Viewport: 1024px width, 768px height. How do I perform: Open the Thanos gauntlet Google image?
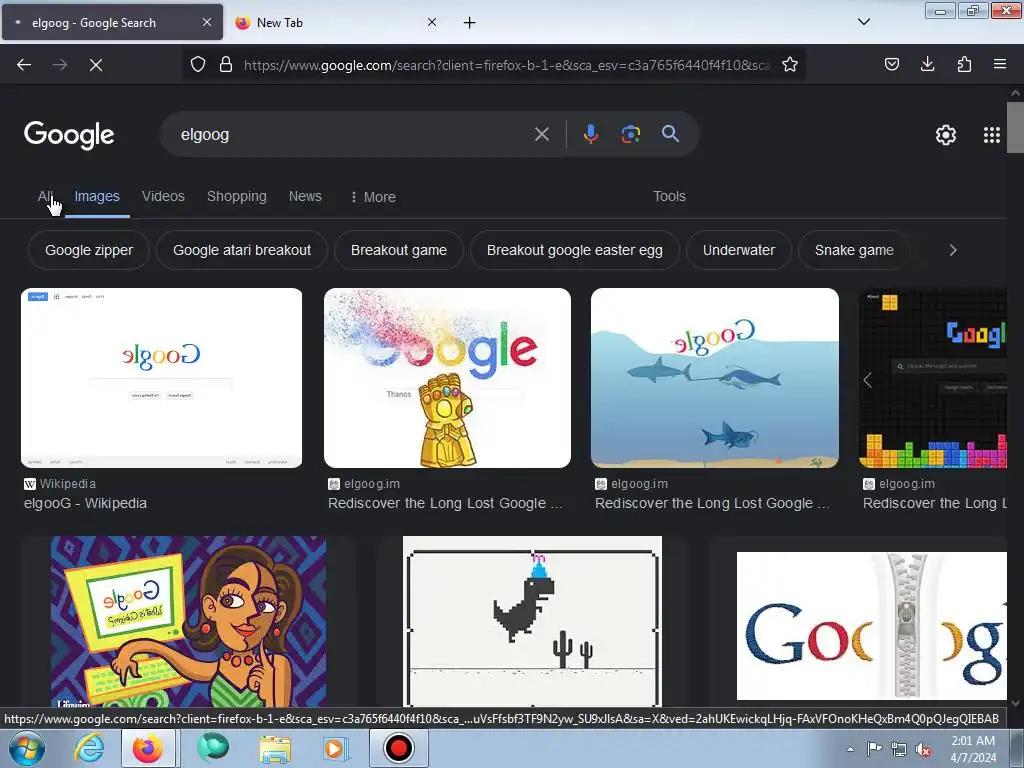(x=447, y=377)
